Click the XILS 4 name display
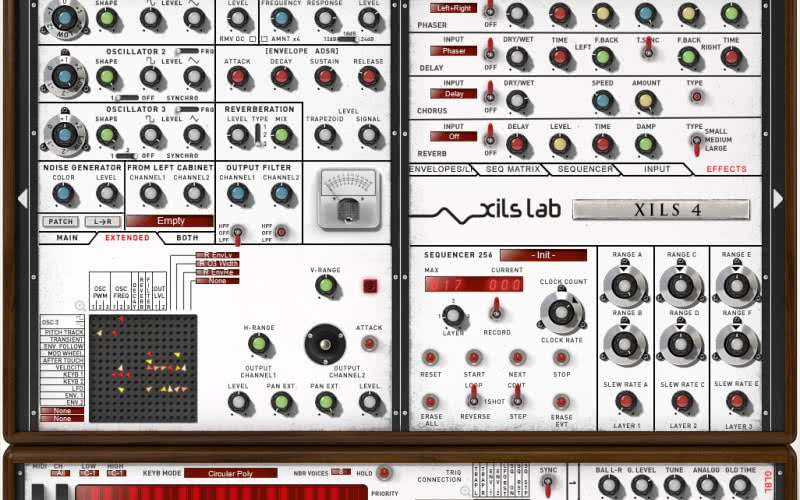Image resolution: width=800 pixels, height=500 pixels. click(661, 210)
